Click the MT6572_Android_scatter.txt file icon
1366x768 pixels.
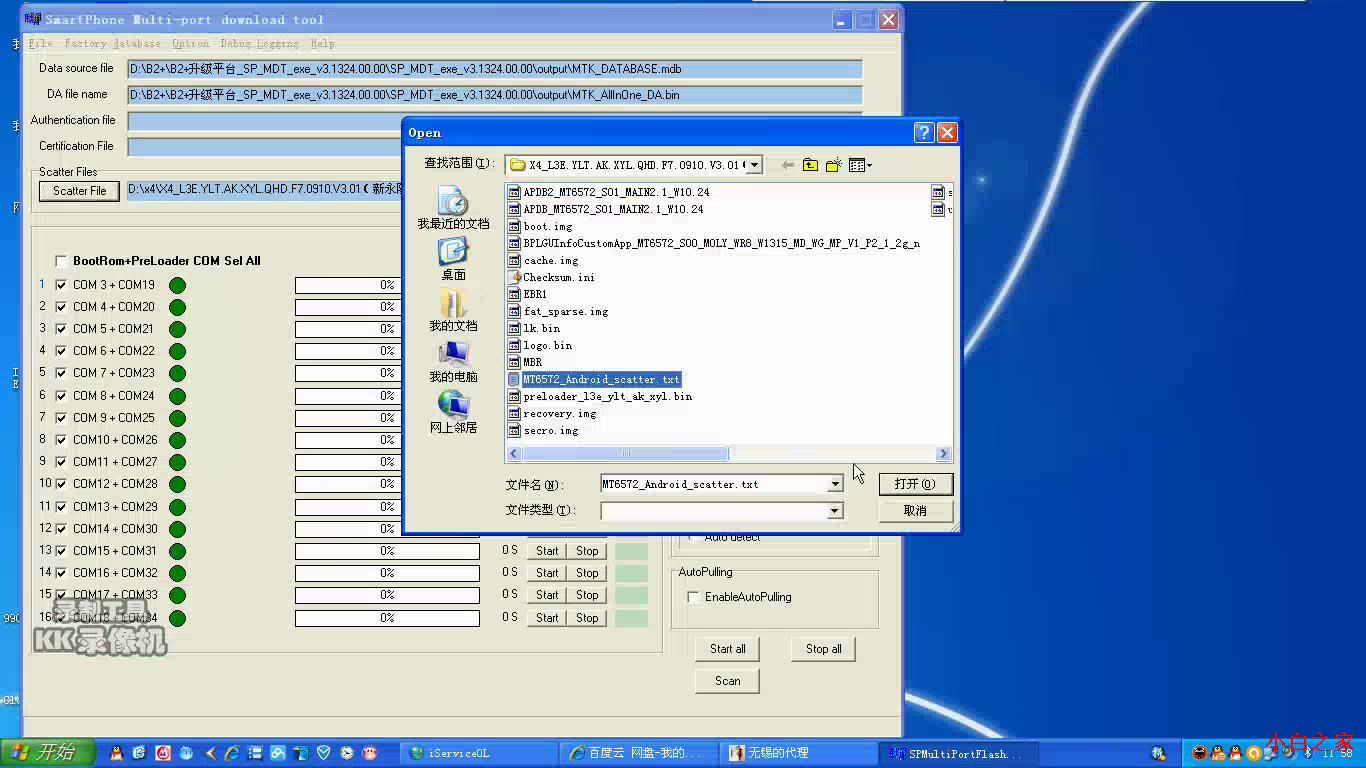(514, 379)
